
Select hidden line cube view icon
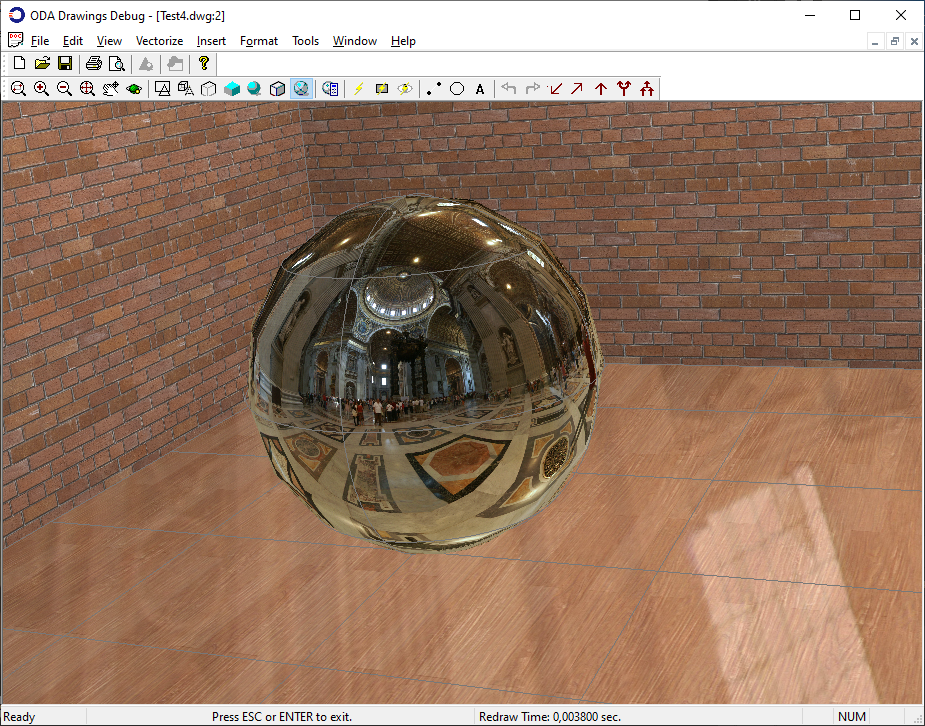tap(208, 89)
